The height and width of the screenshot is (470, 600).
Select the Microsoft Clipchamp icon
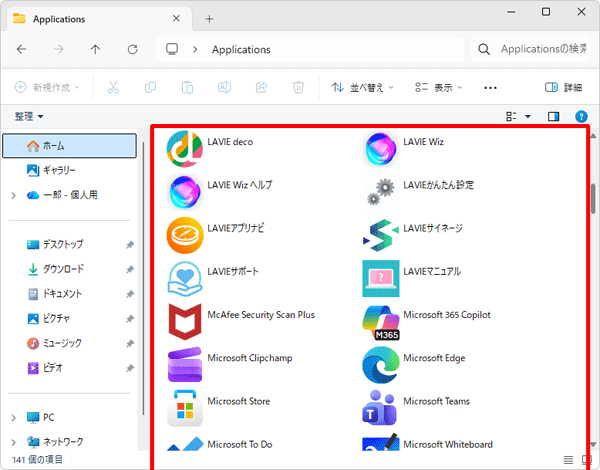[x=184, y=365]
